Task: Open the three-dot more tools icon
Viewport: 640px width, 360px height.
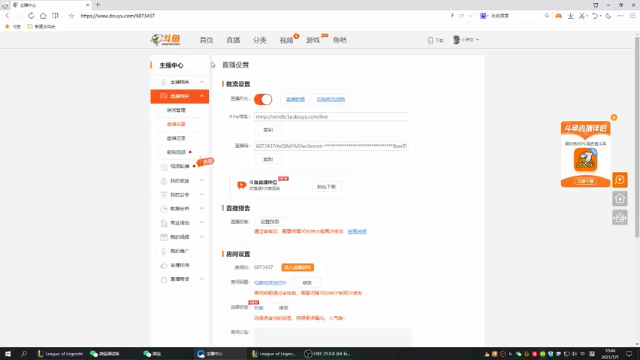Action: coord(620,16)
